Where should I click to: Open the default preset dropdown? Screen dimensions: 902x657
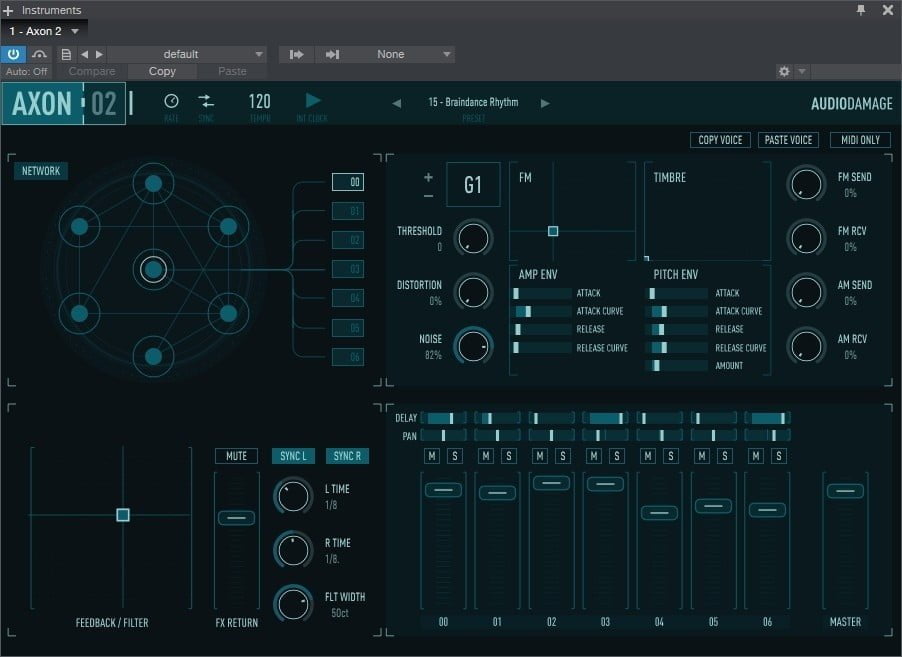[187, 54]
